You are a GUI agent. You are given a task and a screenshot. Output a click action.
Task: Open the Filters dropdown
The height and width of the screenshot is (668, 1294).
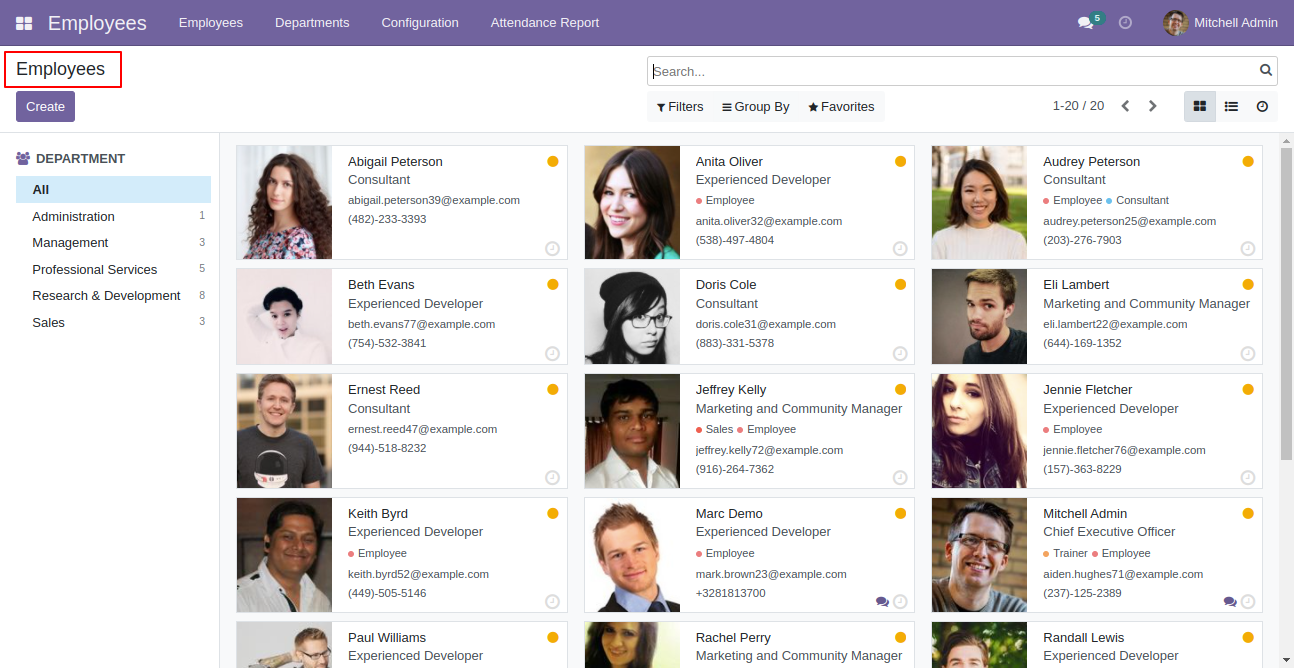pos(680,107)
